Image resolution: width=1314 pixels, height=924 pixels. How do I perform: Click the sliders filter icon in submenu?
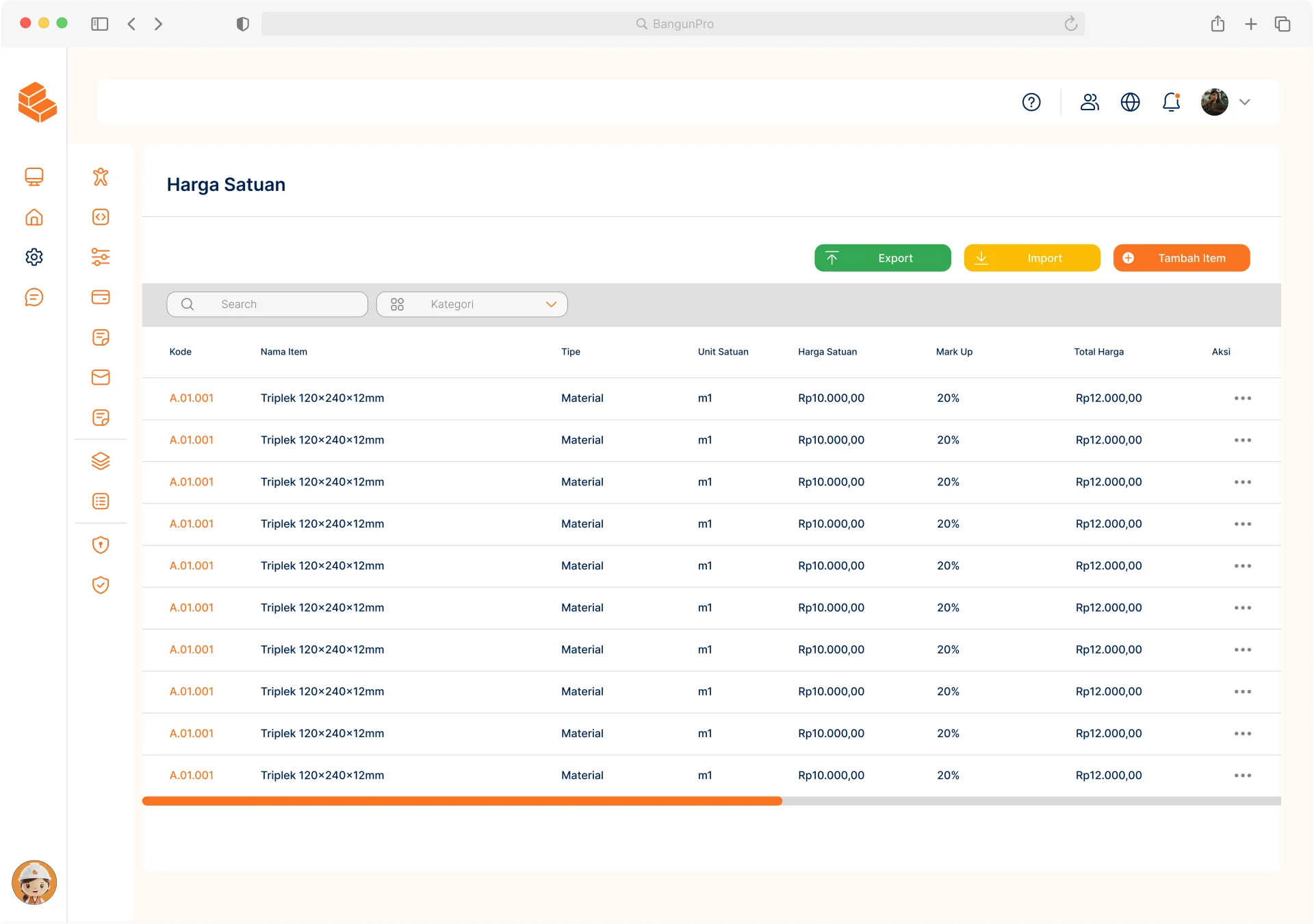(101, 257)
